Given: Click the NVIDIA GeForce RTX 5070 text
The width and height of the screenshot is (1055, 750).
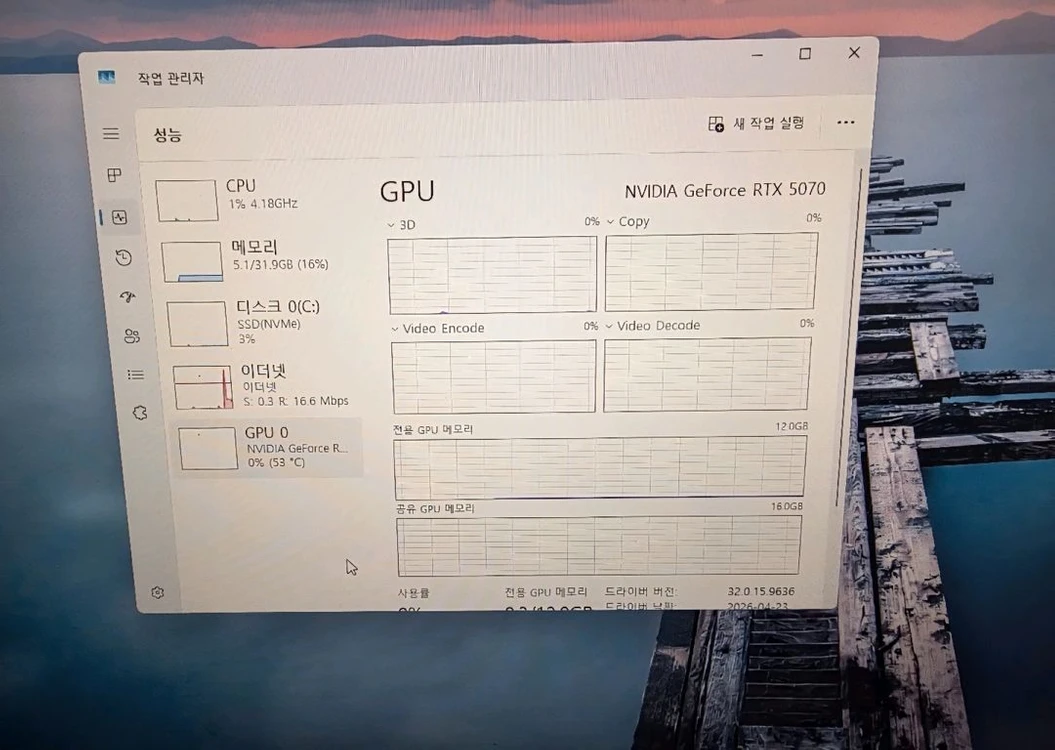Looking at the screenshot, I should (x=725, y=191).
